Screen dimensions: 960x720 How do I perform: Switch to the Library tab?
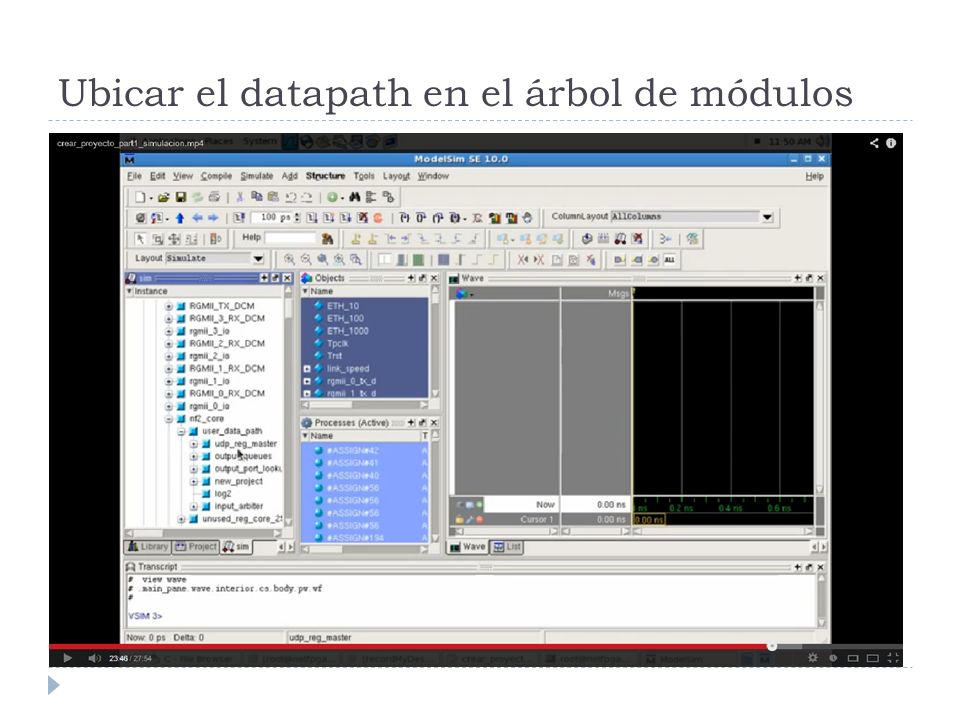(x=148, y=547)
